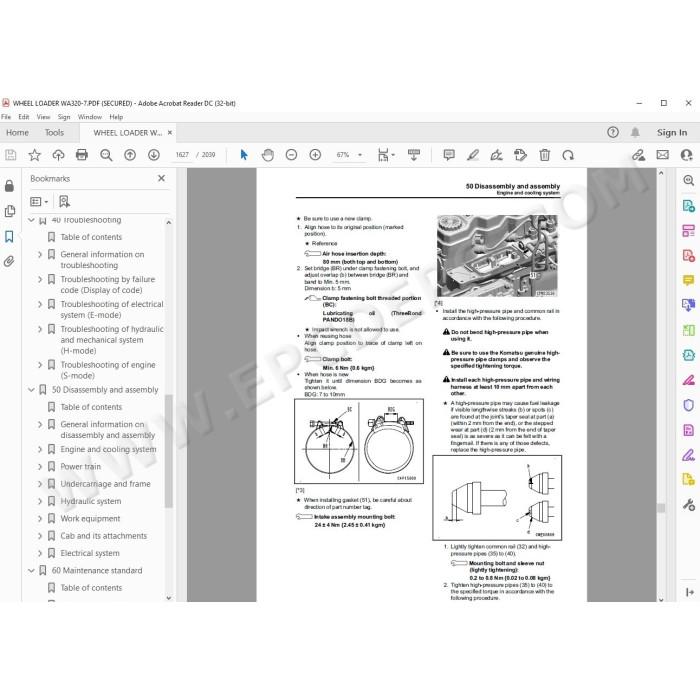This screenshot has width=700, height=700.
Task: Expand Power train bookmark
Action: (40, 467)
